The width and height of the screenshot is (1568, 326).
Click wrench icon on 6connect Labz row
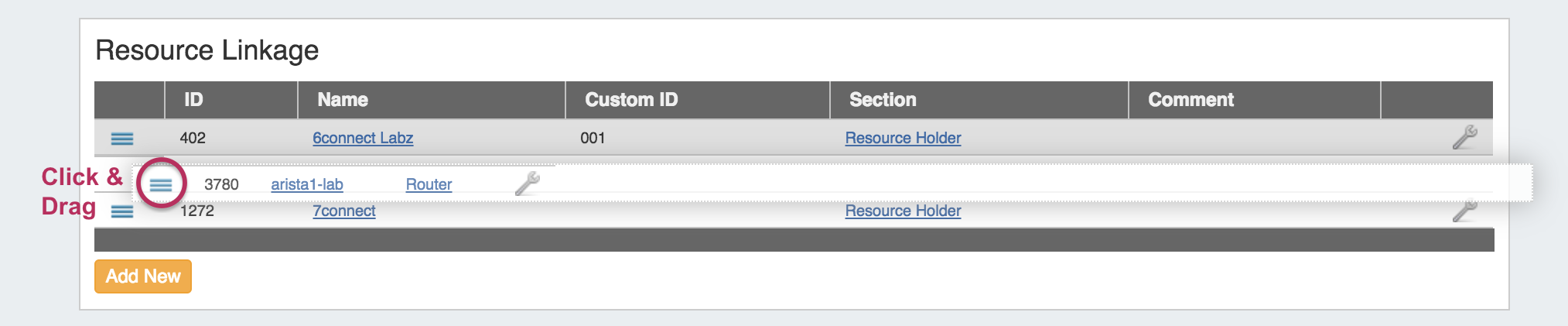pyautogui.click(x=1464, y=137)
